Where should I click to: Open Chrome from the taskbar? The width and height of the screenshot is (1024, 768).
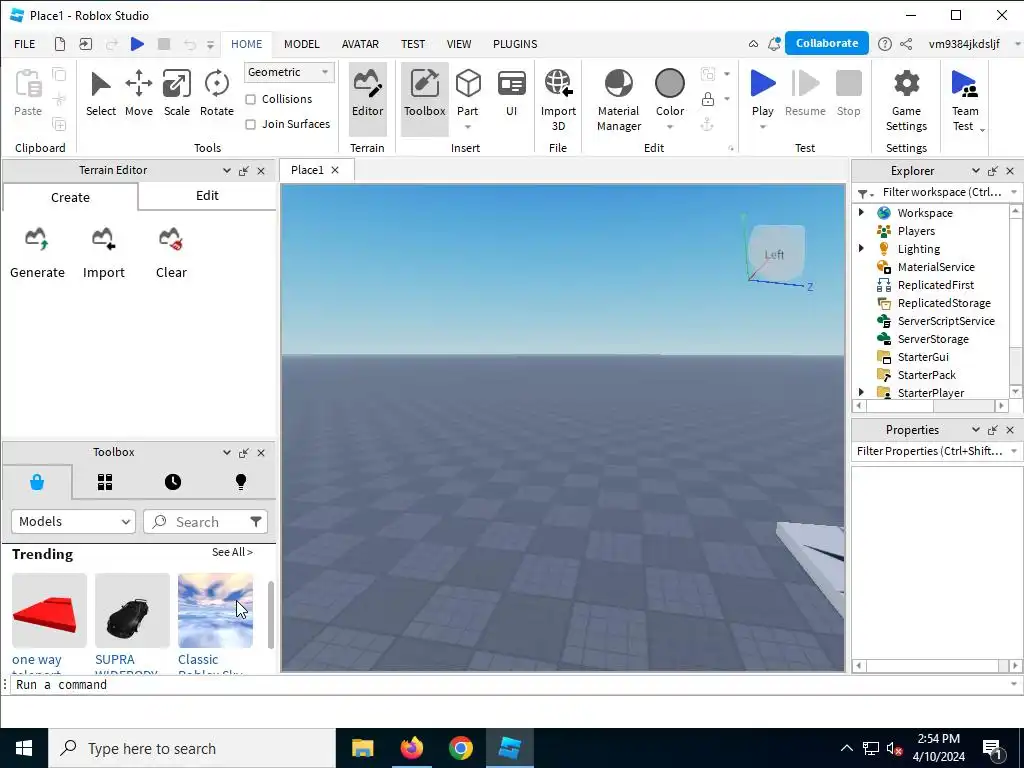(460, 748)
